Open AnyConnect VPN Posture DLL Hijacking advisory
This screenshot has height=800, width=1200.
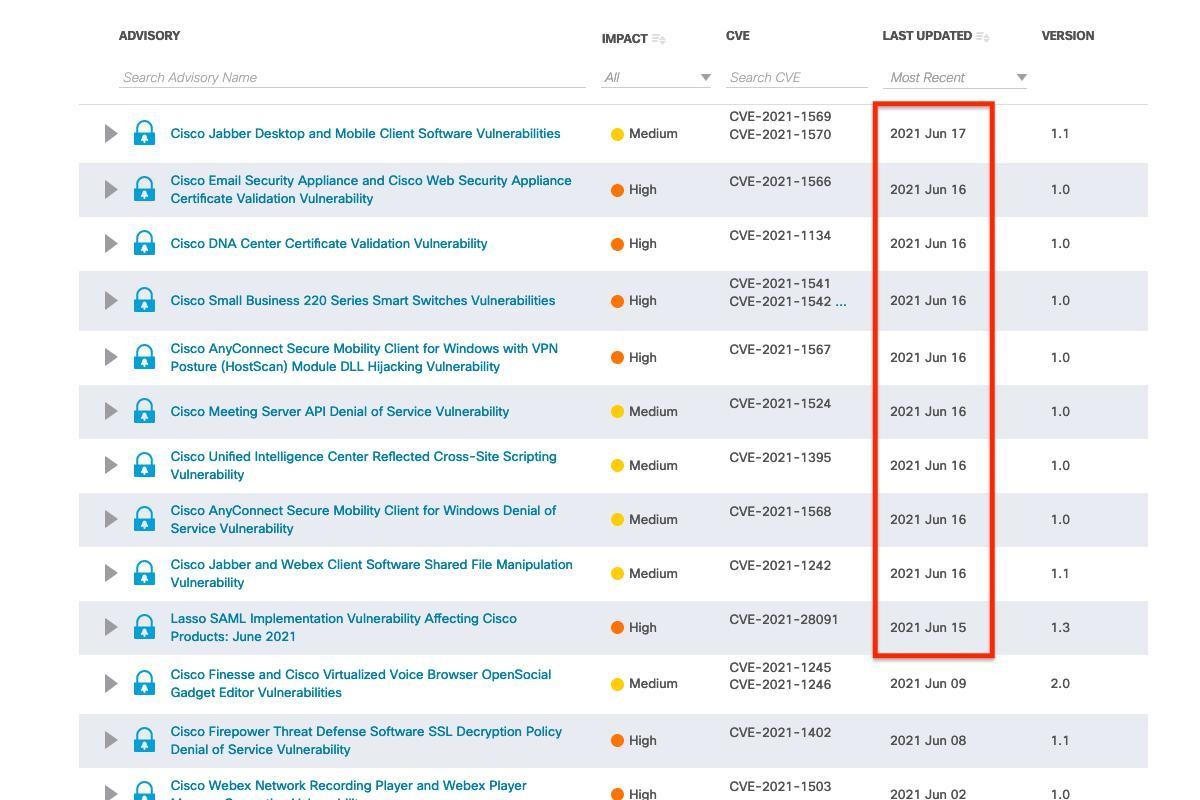coord(364,357)
